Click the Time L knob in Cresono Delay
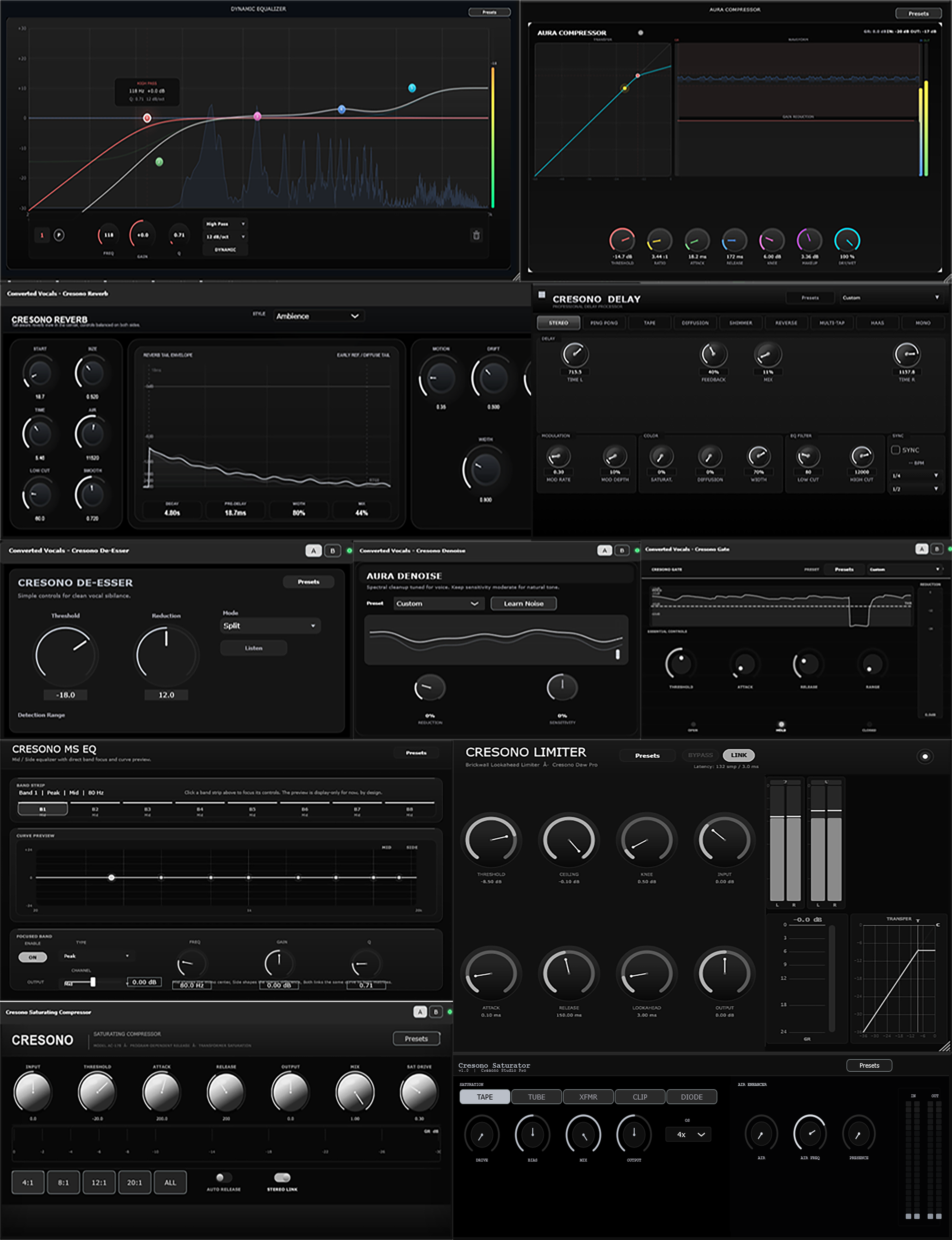This screenshot has width=952, height=1240. (x=575, y=355)
